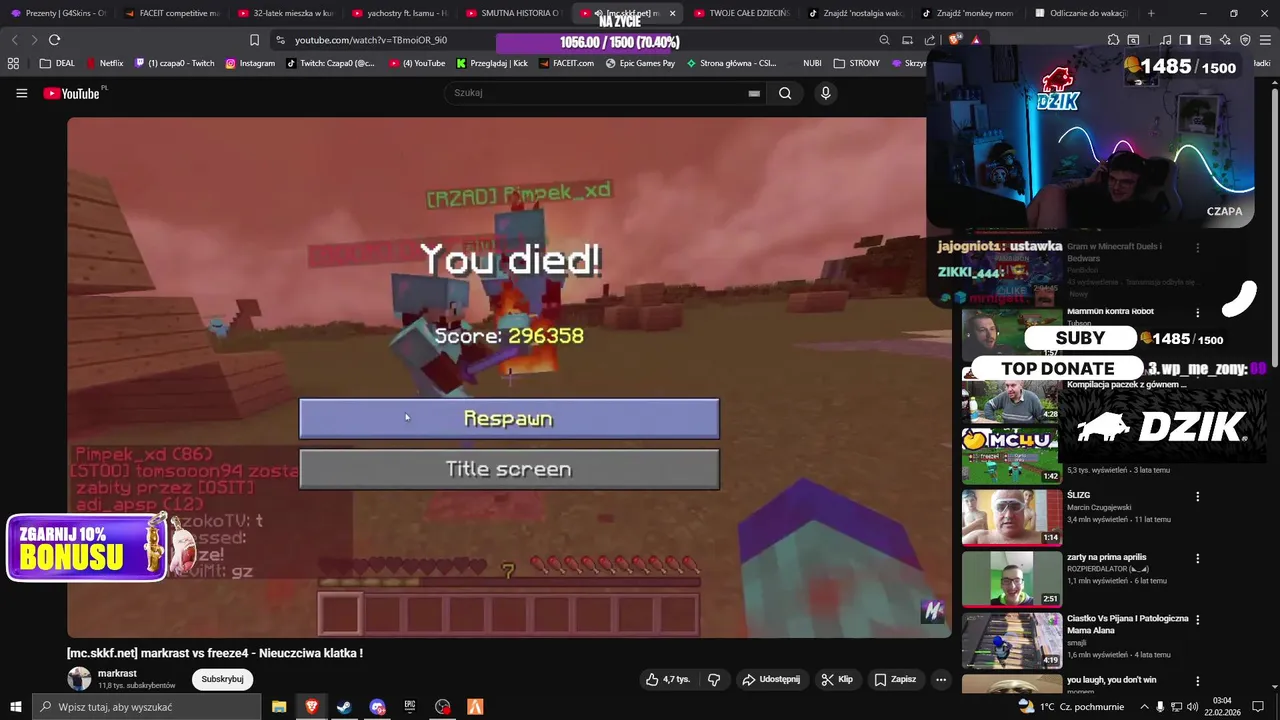
Task: Start voice search with the microphone
Action: click(x=825, y=93)
